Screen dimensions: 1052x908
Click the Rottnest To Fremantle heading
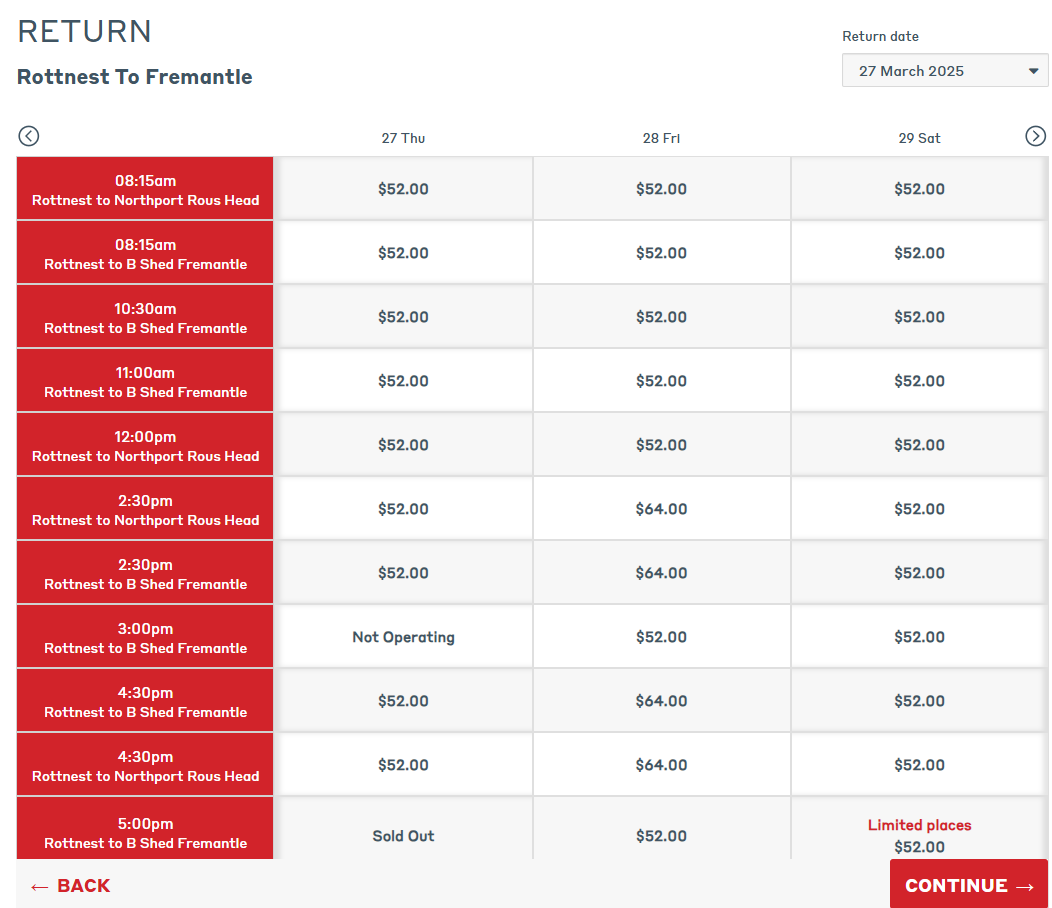coord(135,77)
